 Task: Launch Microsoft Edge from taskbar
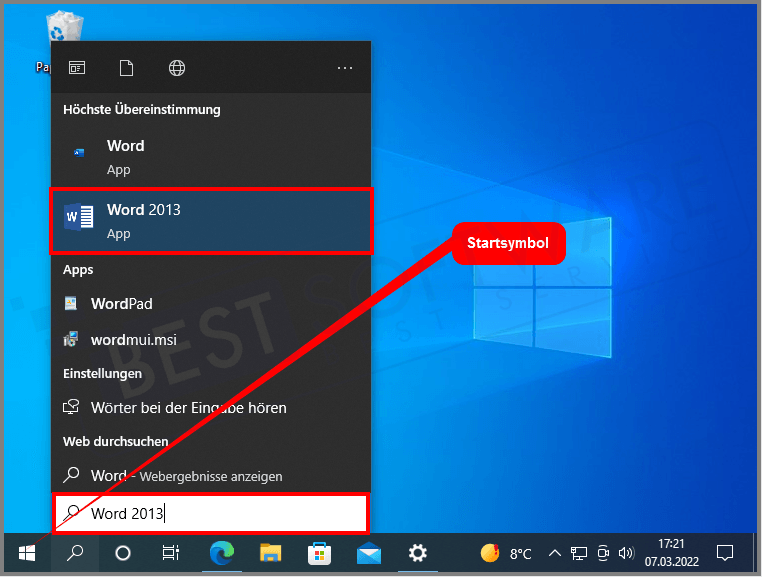click(x=221, y=553)
